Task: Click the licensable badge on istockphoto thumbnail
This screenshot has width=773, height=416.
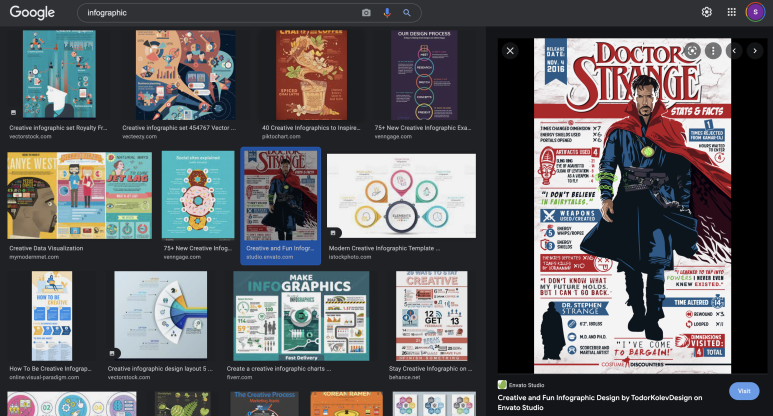Action: [333, 233]
